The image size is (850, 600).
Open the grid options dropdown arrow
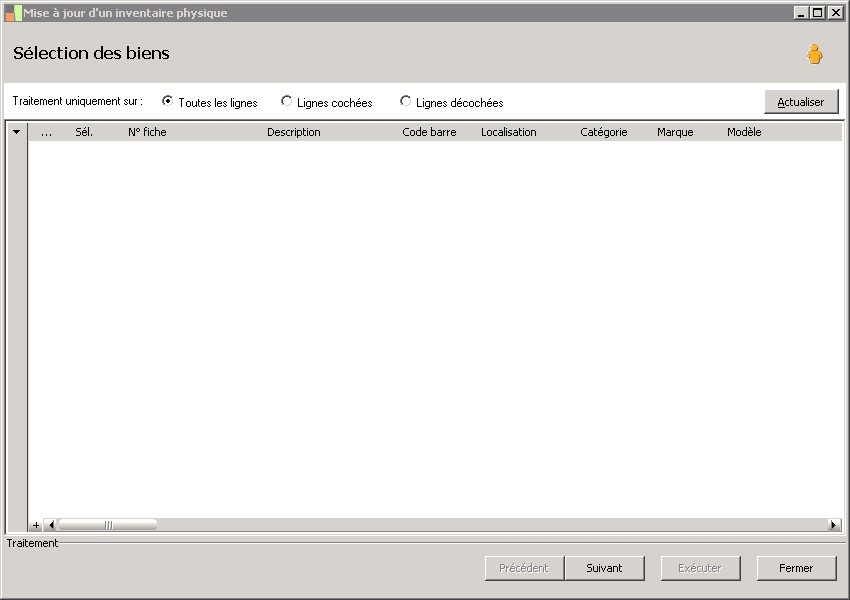[17, 132]
